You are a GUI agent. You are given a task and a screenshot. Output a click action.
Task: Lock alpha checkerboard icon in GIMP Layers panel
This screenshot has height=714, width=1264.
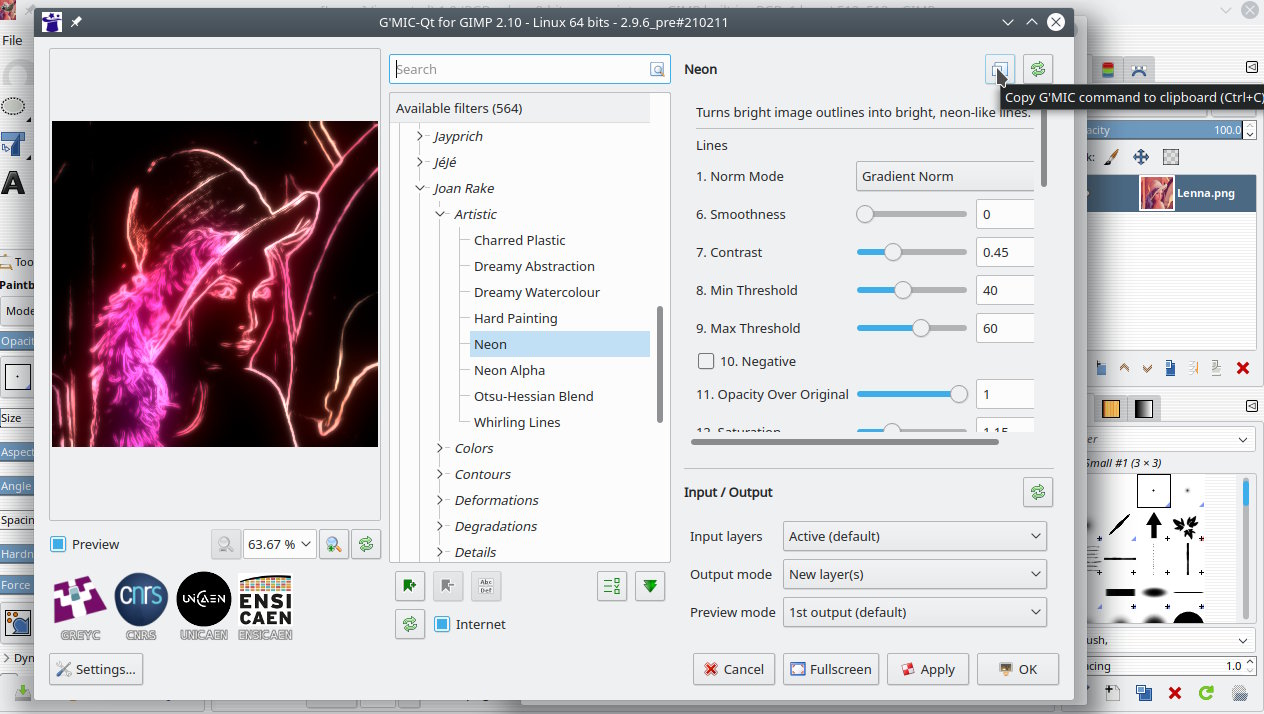(x=1171, y=157)
